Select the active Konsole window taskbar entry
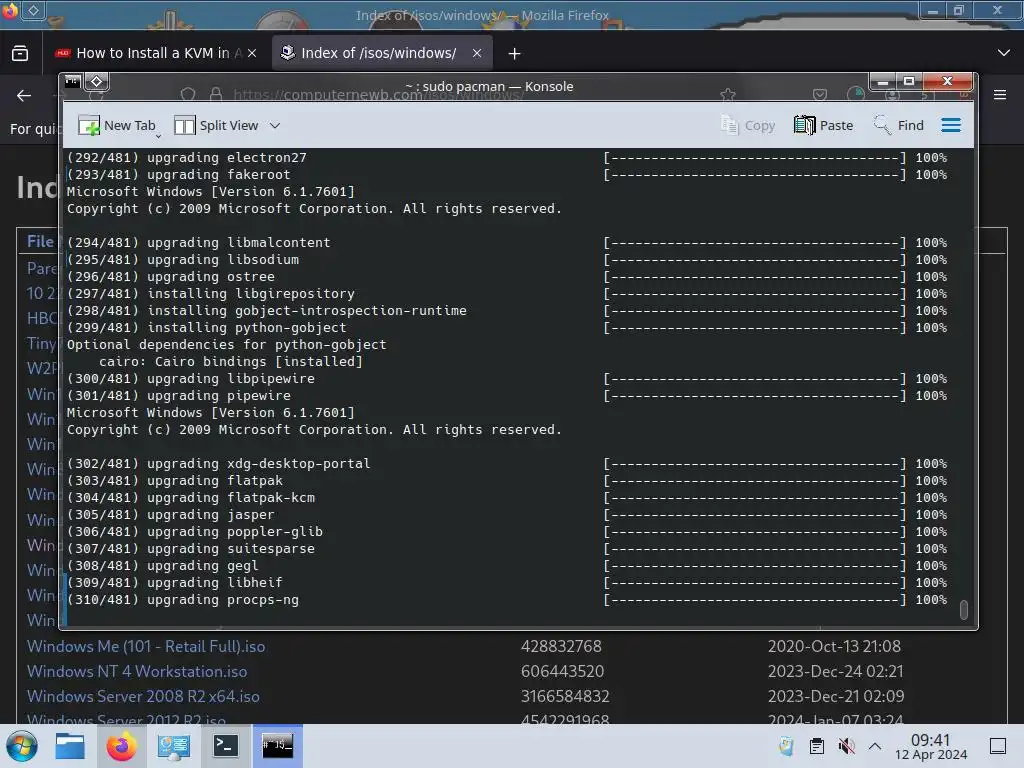The image size is (1024, 768). point(278,746)
